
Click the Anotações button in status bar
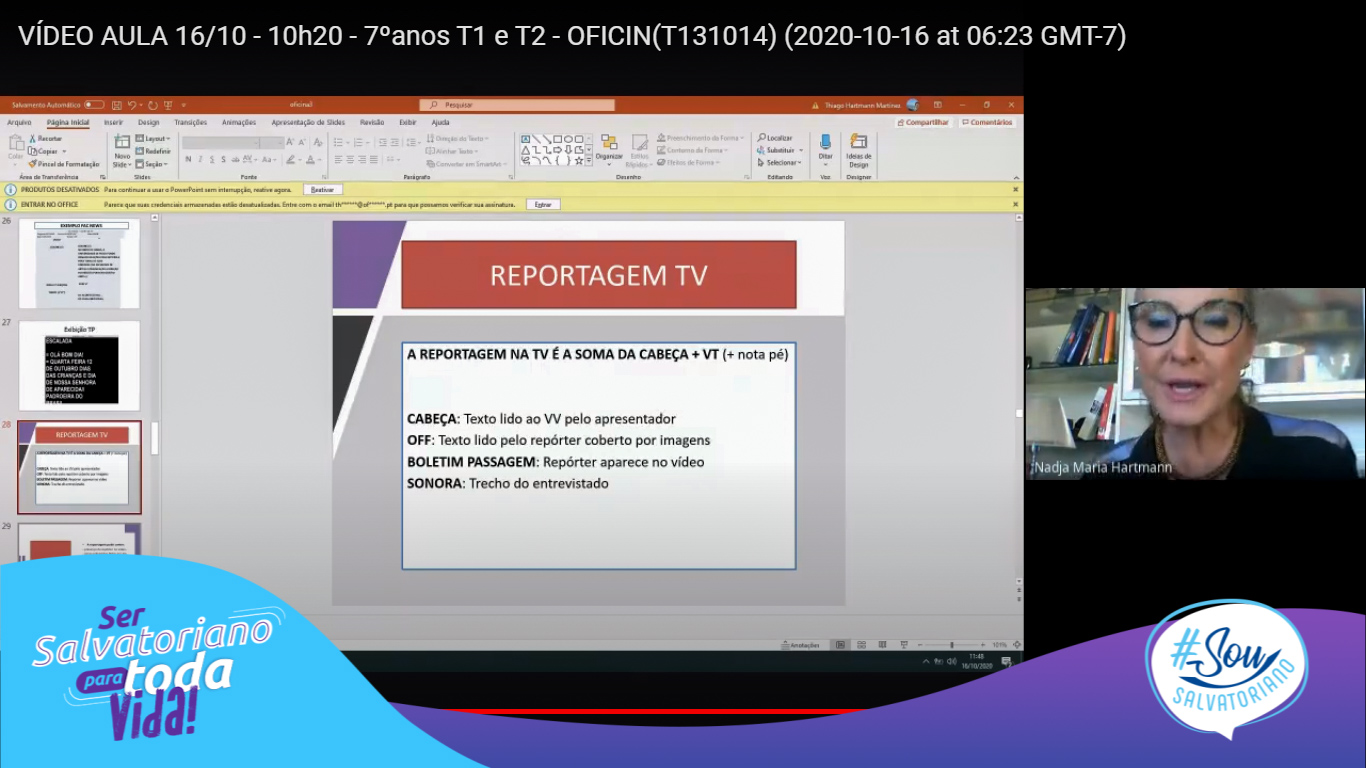[801, 645]
